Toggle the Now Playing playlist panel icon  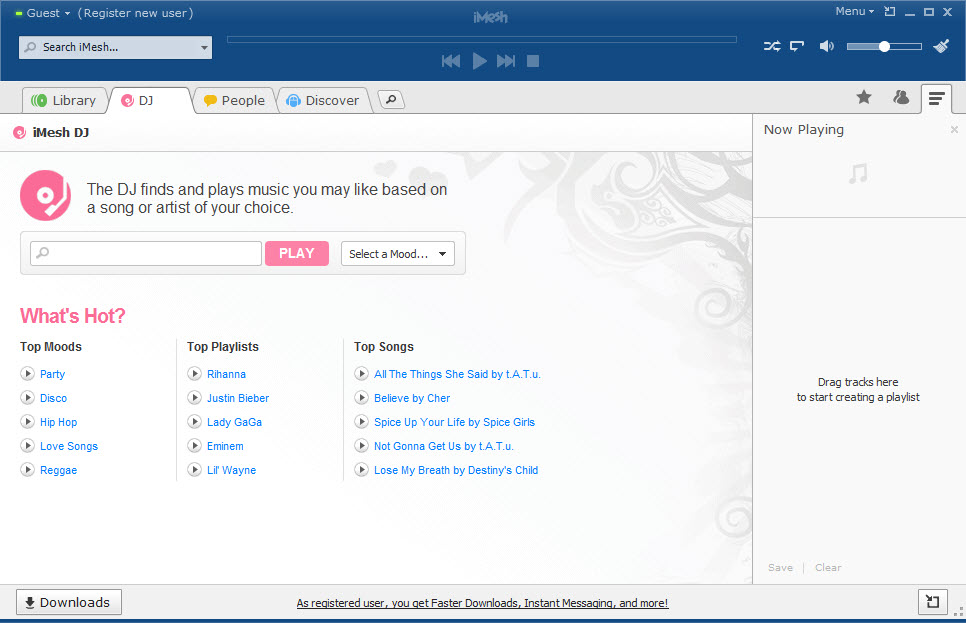pyautogui.click(x=936, y=99)
